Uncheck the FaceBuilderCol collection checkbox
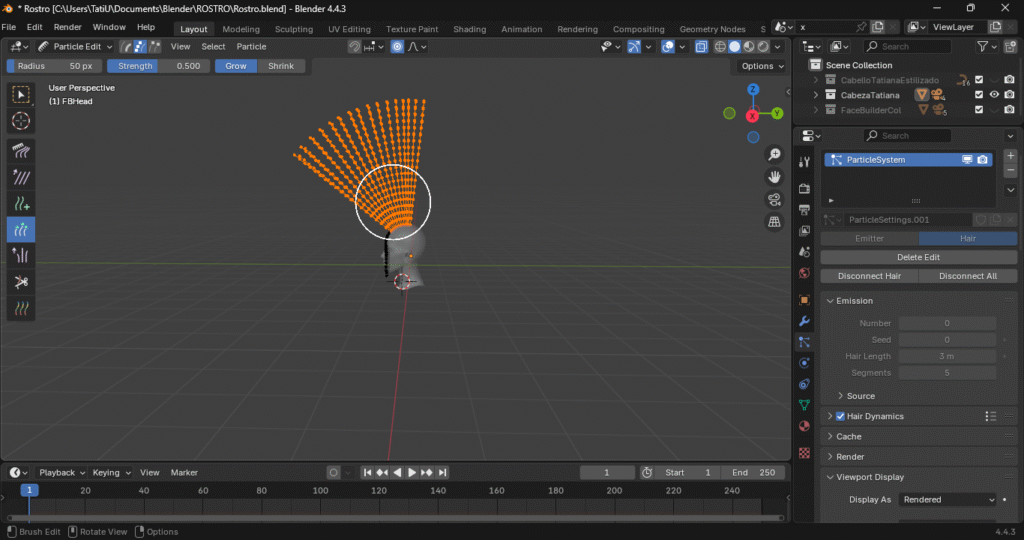The width and height of the screenshot is (1024, 540). coord(979,110)
